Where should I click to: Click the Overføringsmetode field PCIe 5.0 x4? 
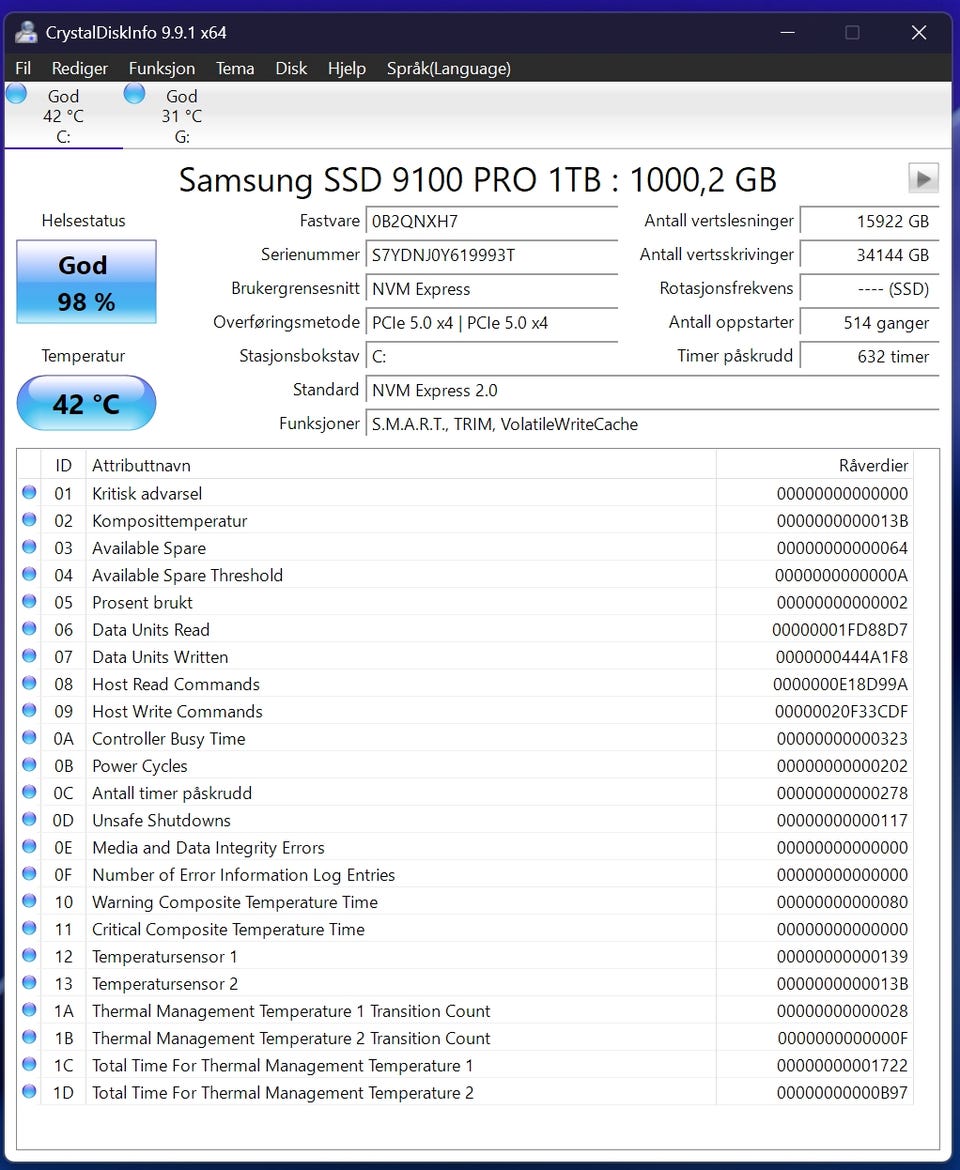point(492,322)
